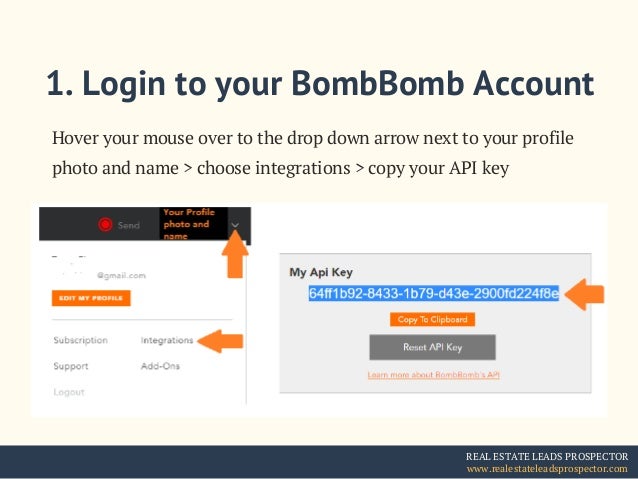The image size is (638, 479).
Task: Click the EDIT MY PROFILE button
Action: [x=91, y=298]
